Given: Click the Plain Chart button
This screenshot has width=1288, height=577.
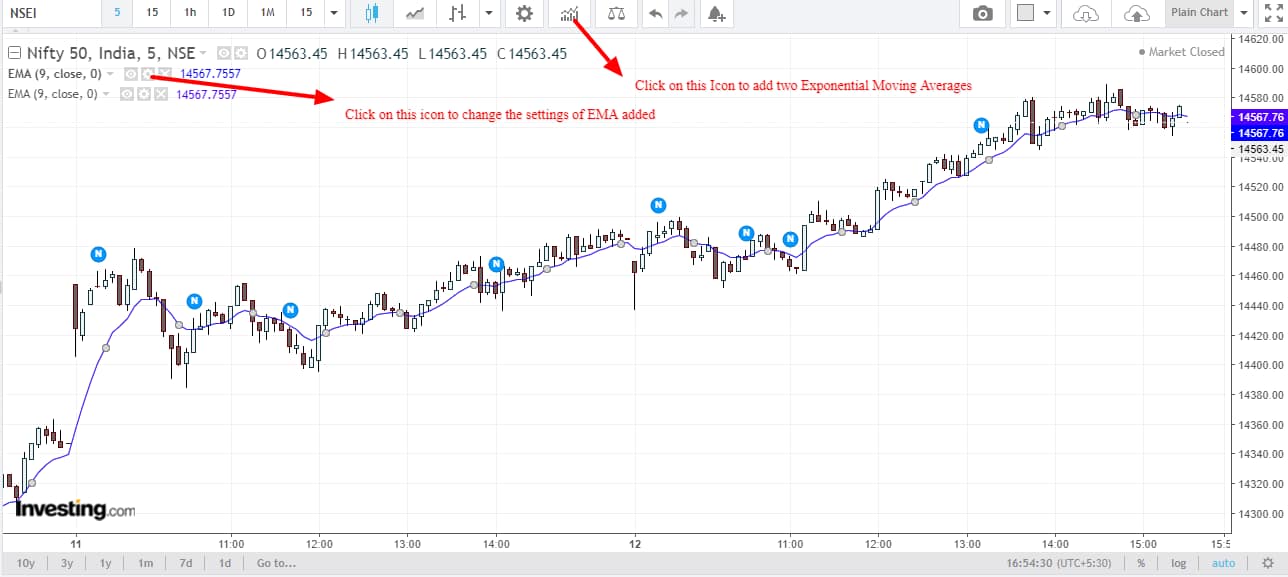Looking at the screenshot, I should (1199, 12).
